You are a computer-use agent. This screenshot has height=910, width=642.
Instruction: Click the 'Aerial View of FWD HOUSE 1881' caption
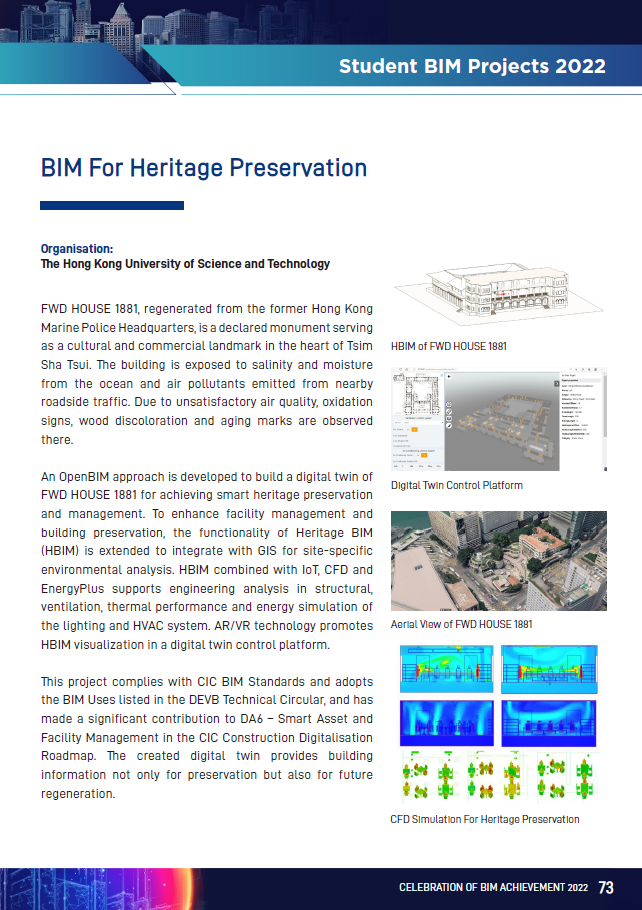461,624
